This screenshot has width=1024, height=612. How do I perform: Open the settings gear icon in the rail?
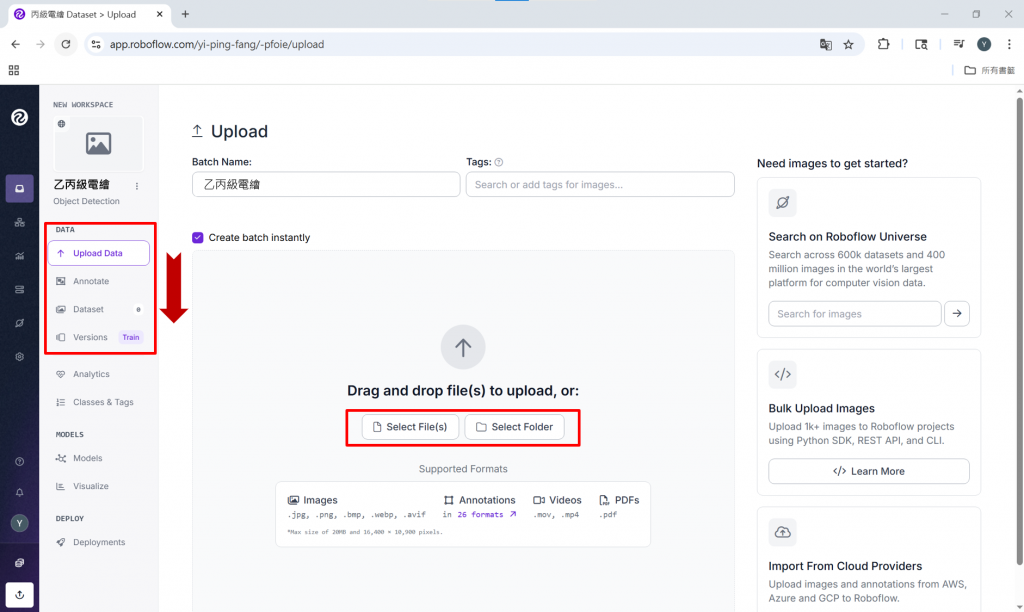click(20, 357)
